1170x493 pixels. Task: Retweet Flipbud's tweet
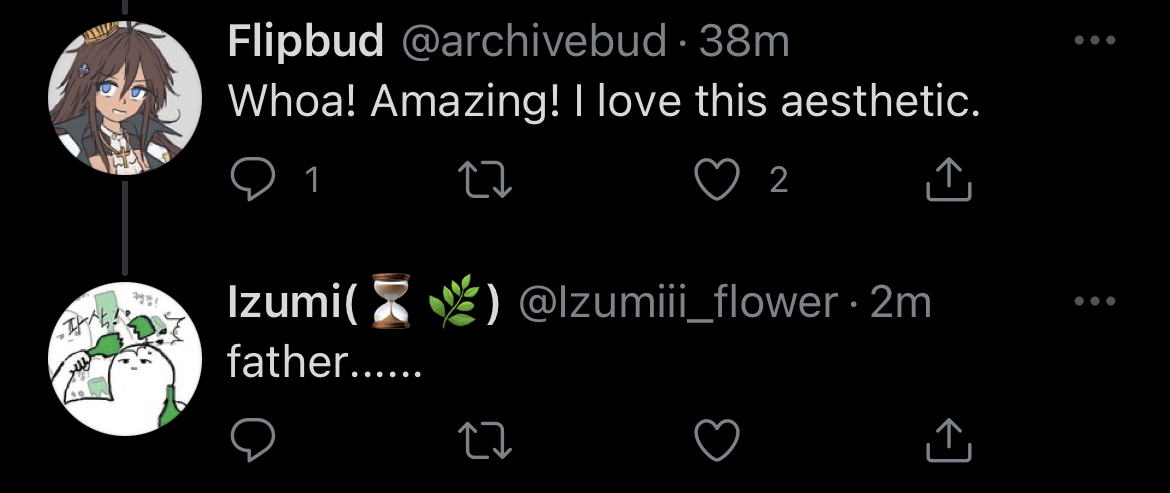[484, 180]
